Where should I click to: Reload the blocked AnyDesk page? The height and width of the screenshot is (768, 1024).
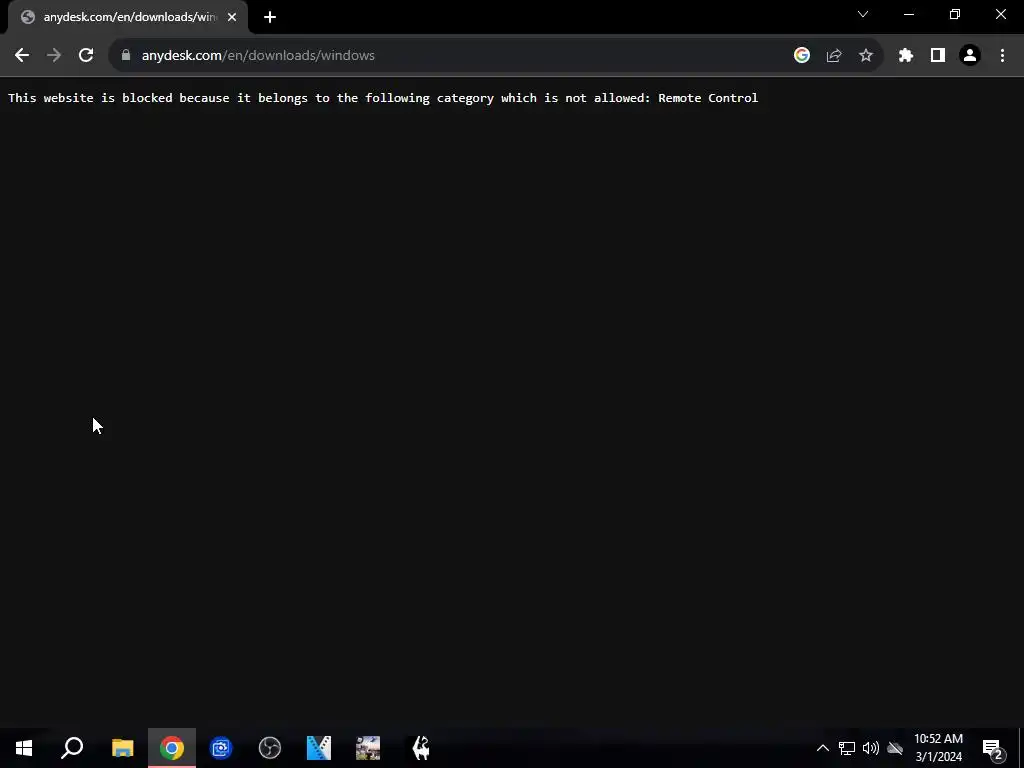point(86,56)
